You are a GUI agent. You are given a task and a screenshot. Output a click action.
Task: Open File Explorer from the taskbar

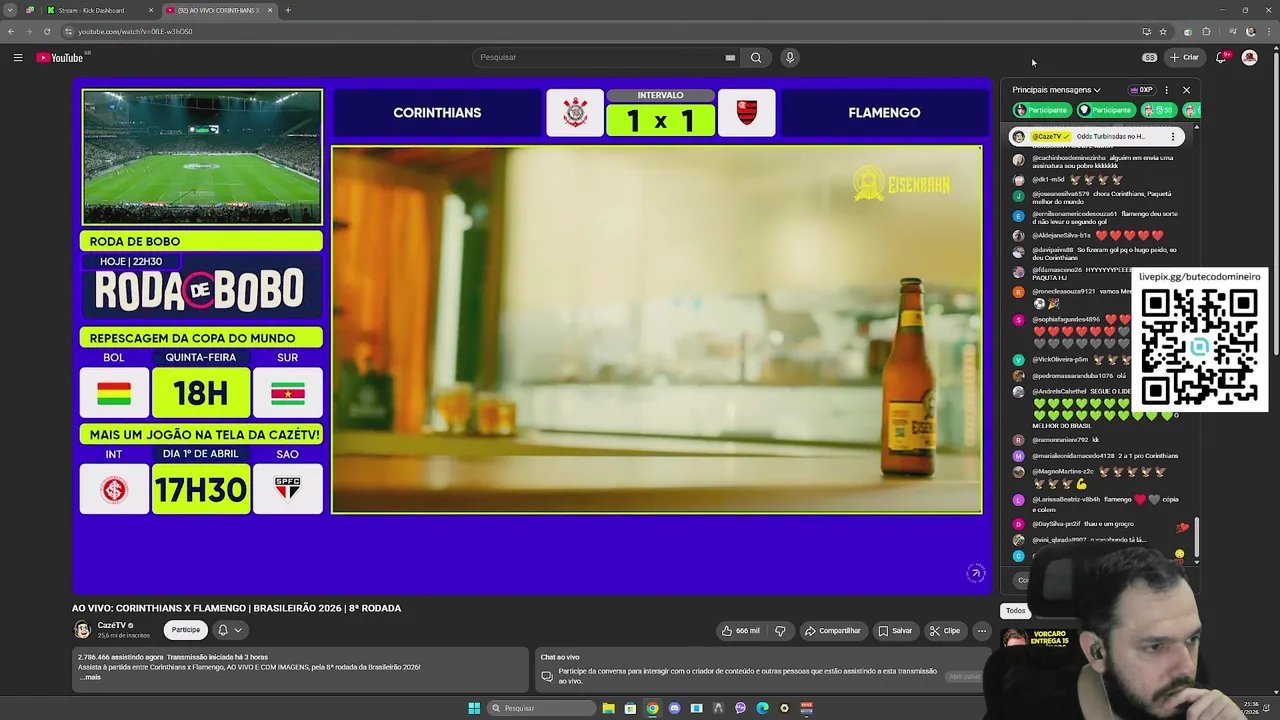click(608, 708)
